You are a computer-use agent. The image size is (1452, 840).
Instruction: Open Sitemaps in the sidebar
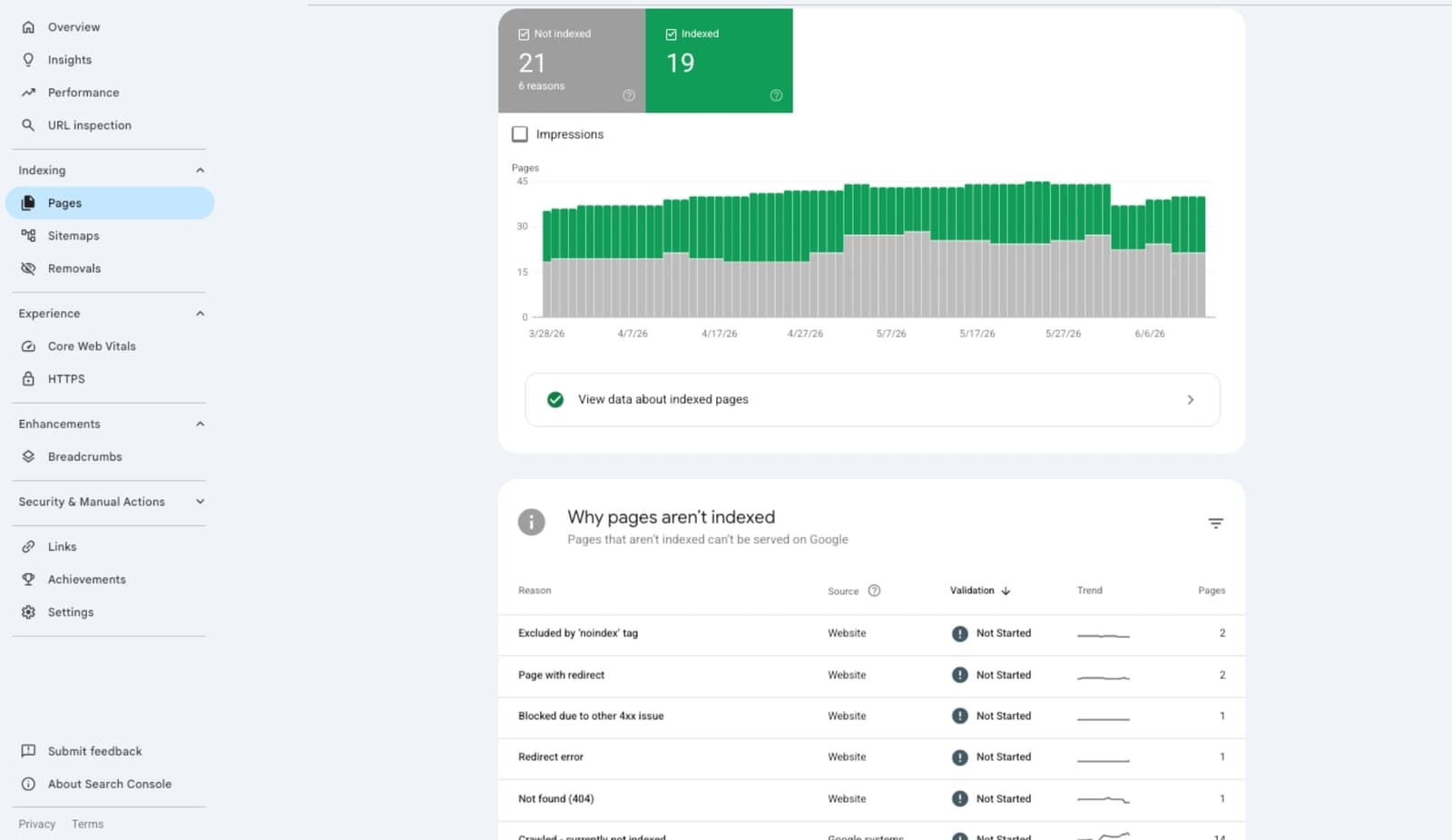[x=74, y=236]
